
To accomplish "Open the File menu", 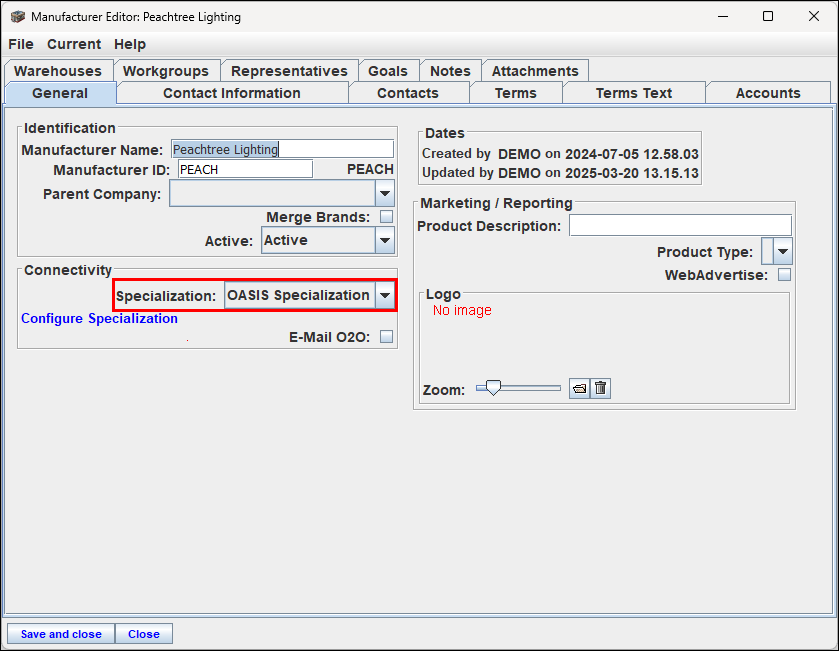I will click(21, 44).
